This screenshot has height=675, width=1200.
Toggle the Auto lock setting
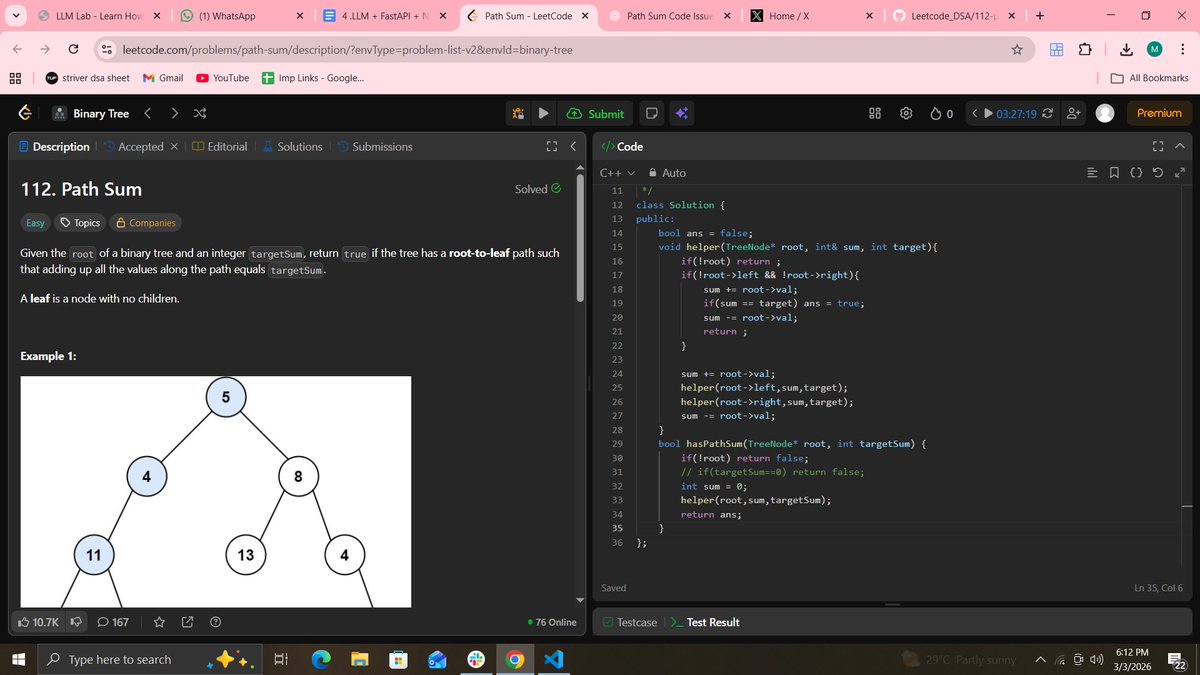click(667, 173)
